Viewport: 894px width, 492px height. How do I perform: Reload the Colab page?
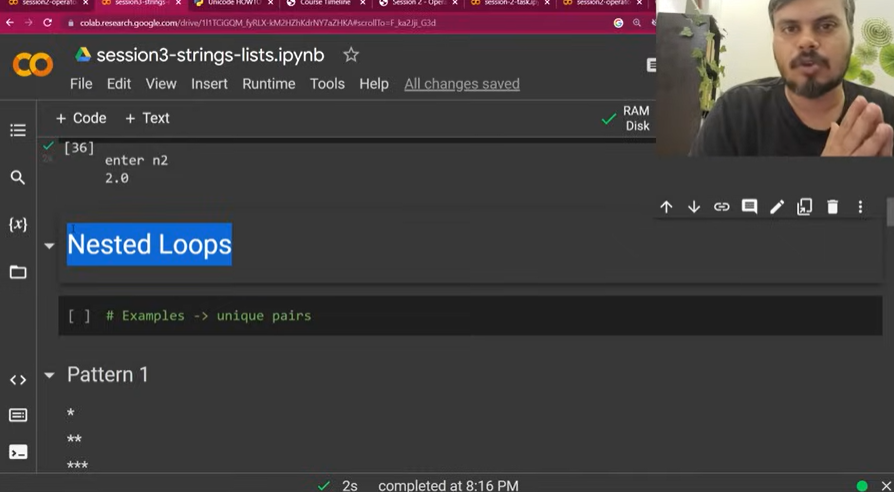coord(47,23)
